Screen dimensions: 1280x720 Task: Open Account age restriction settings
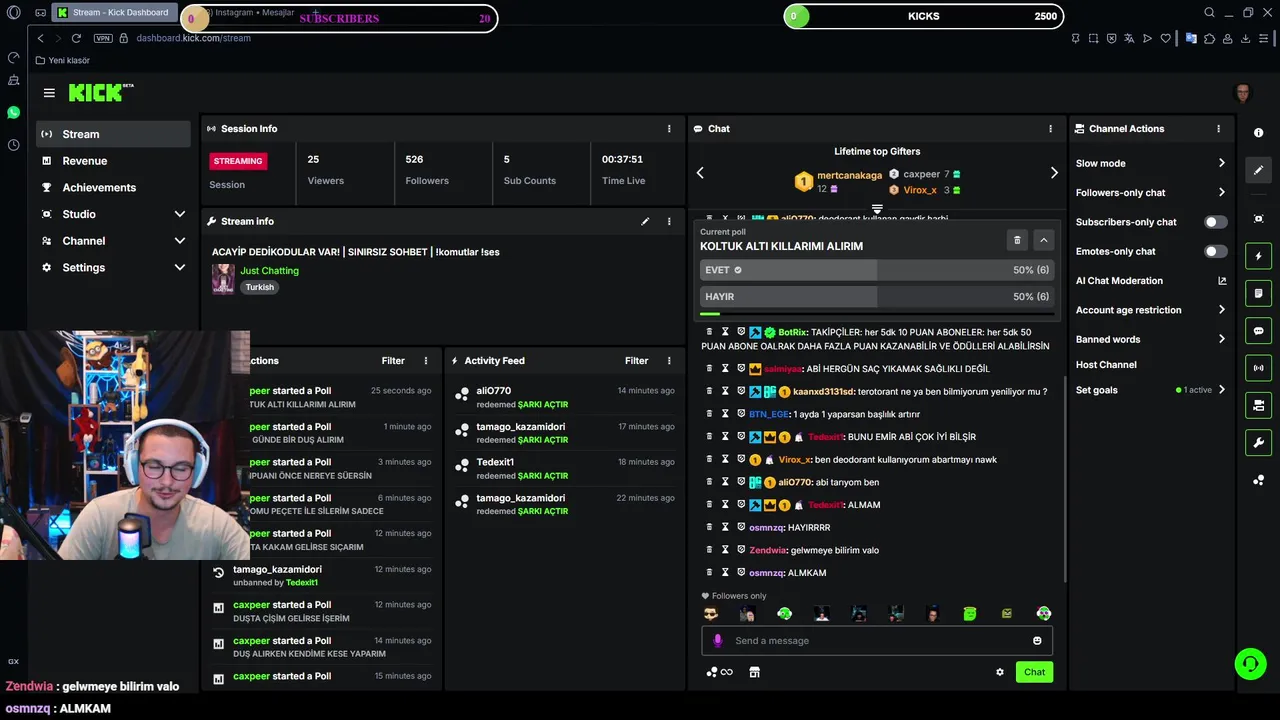1151,310
